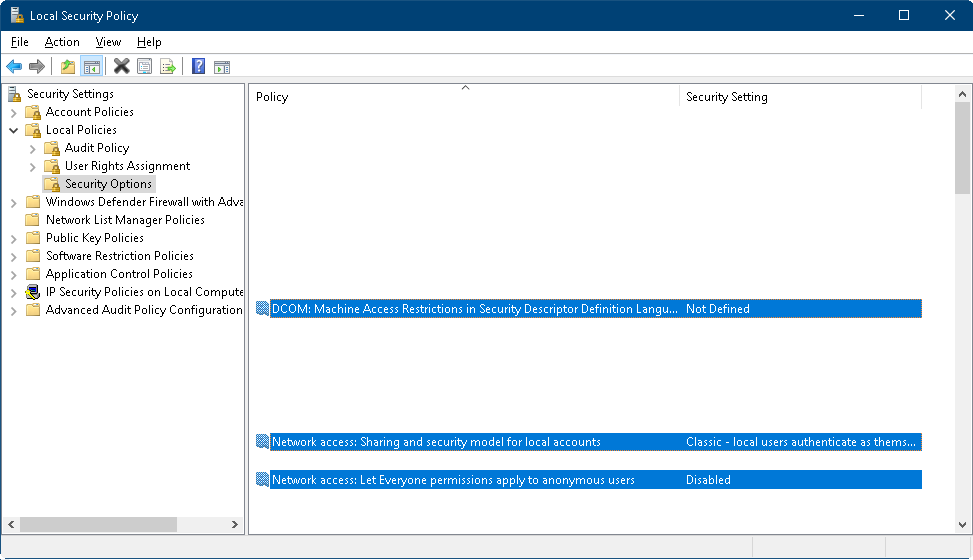
Task: Collapse the Local Policies tree node
Action: coord(14,130)
